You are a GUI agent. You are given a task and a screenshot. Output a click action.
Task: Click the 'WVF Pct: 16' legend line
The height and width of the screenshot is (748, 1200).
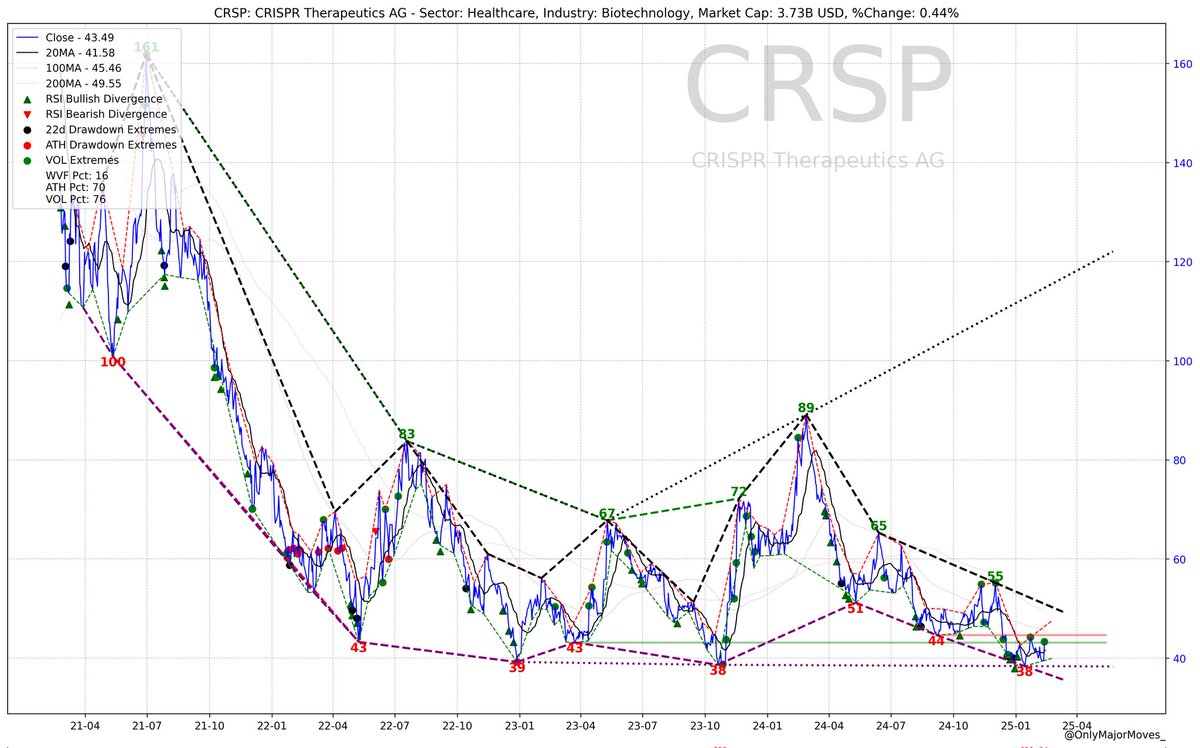coord(77,175)
